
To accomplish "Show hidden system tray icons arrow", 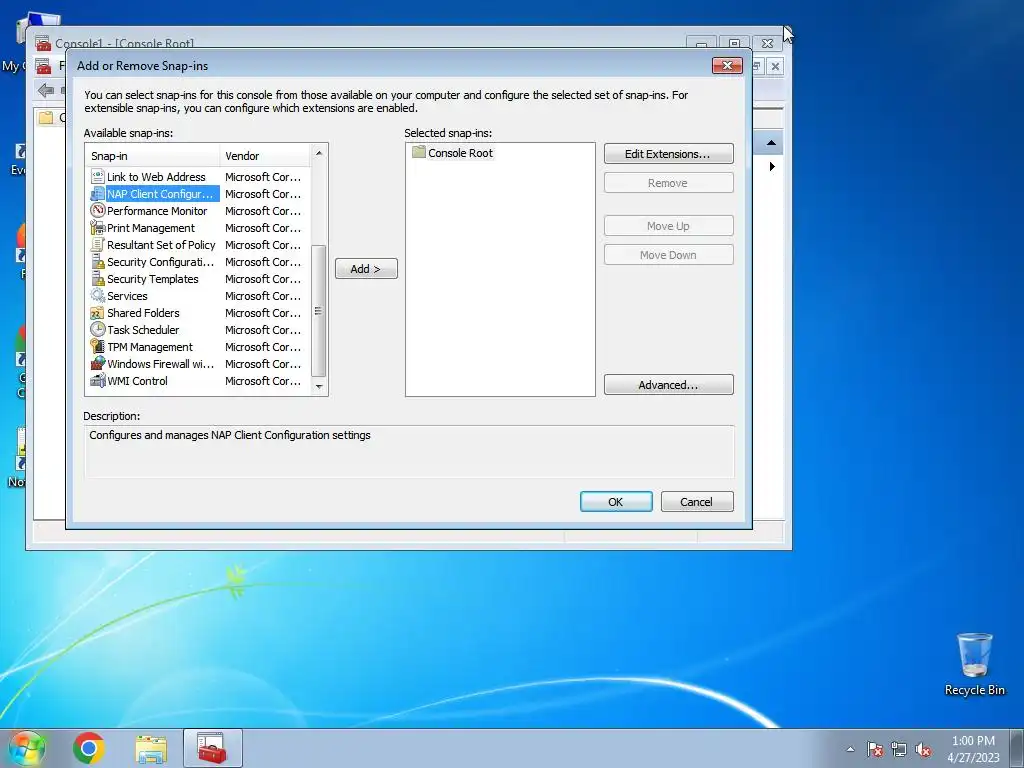I will click(850, 749).
